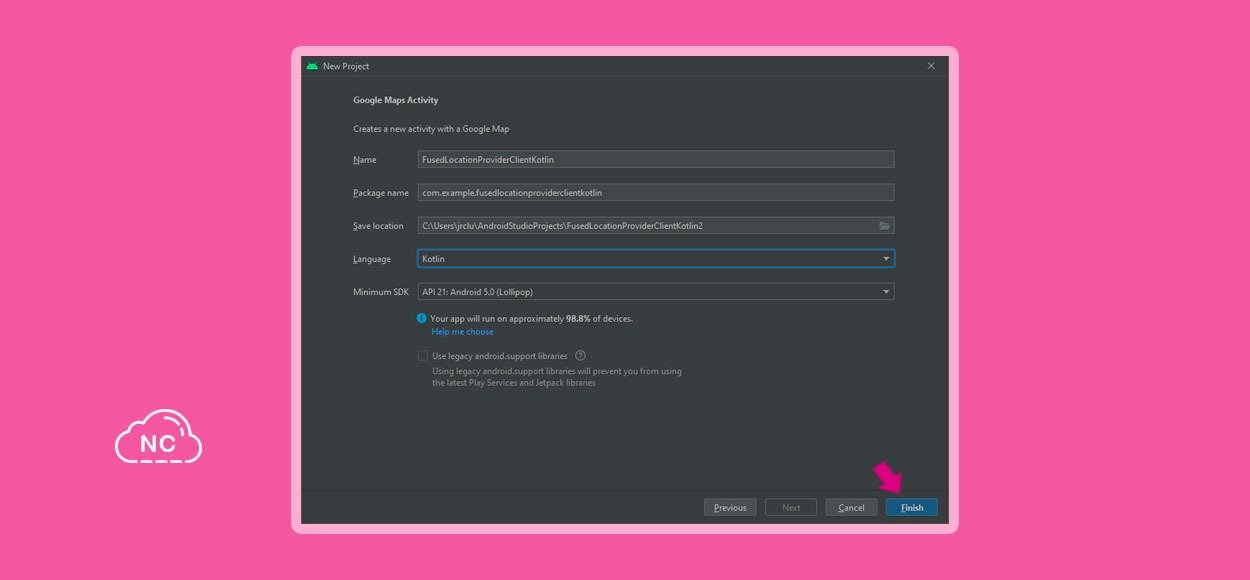Click the Google Maps Activity heading
1250x580 pixels.
click(395, 100)
